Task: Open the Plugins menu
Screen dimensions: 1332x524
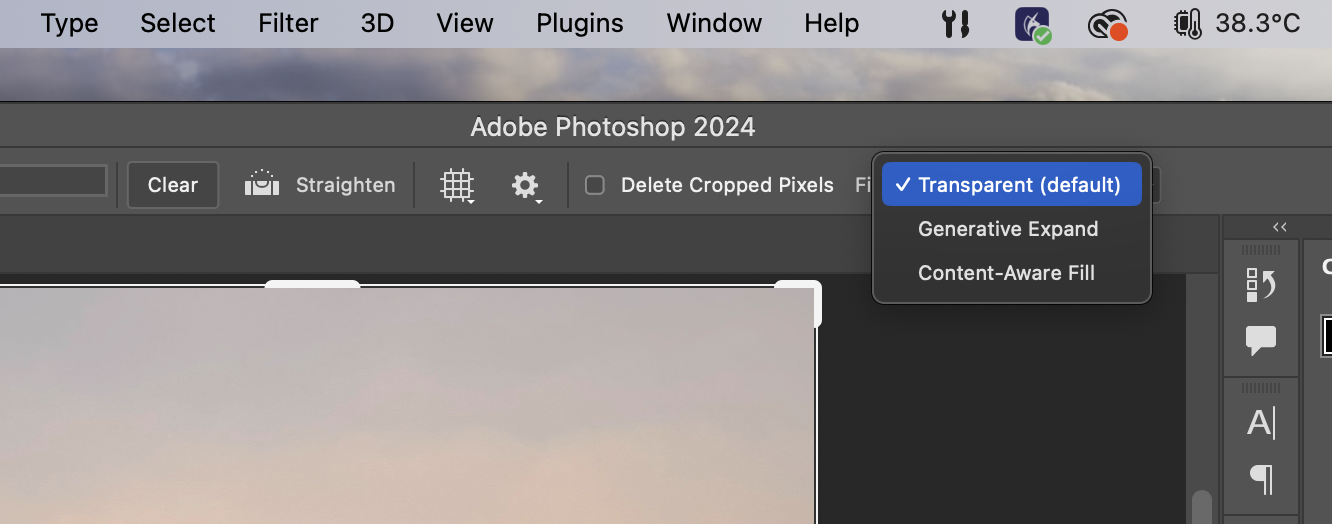Action: click(579, 23)
